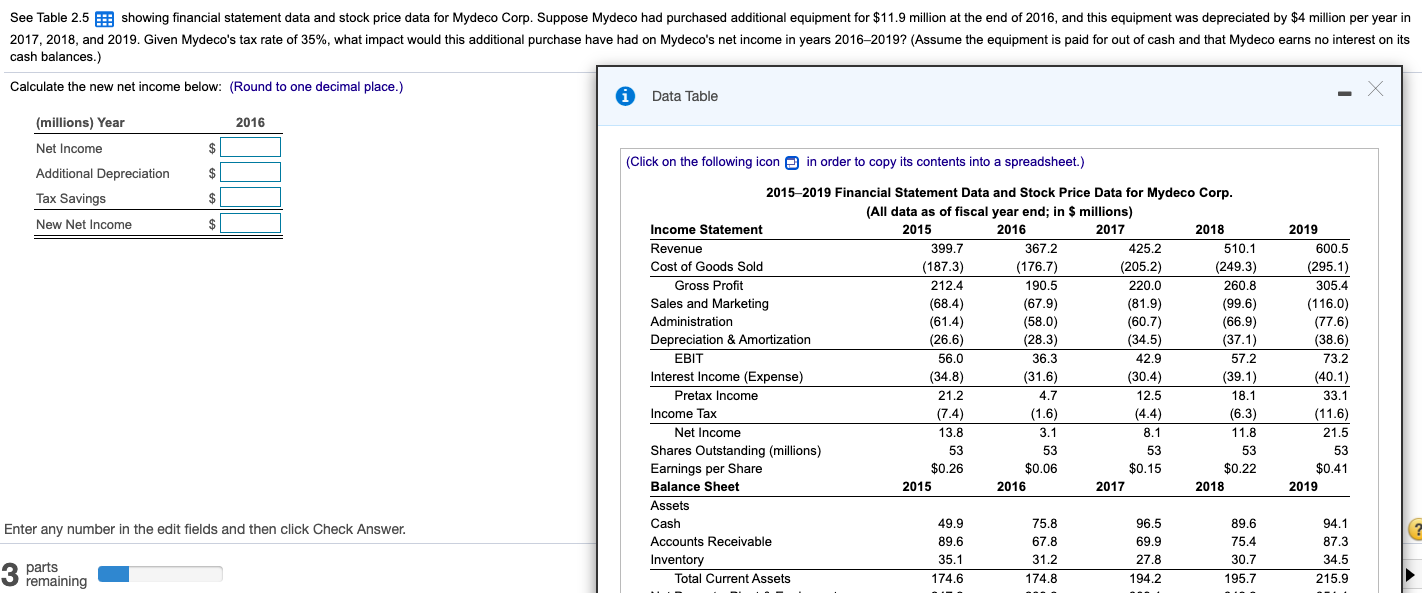1422x593 pixels.
Task: Click the copy-to-spreadsheet icon in Data Table
Action: tap(792, 161)
